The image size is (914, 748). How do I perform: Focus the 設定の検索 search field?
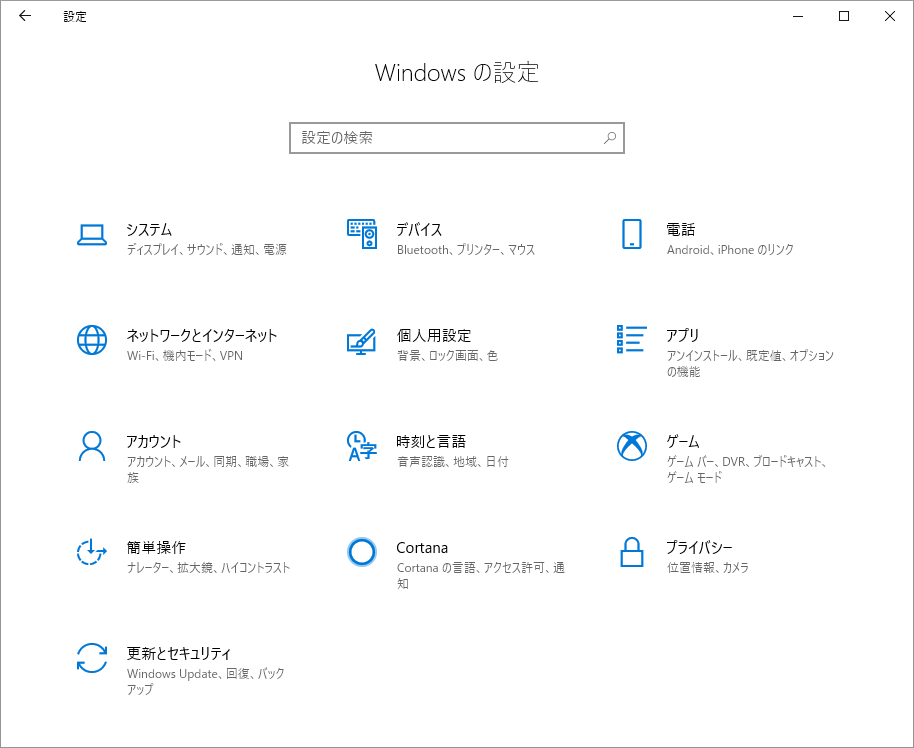(x=457, y=138)
